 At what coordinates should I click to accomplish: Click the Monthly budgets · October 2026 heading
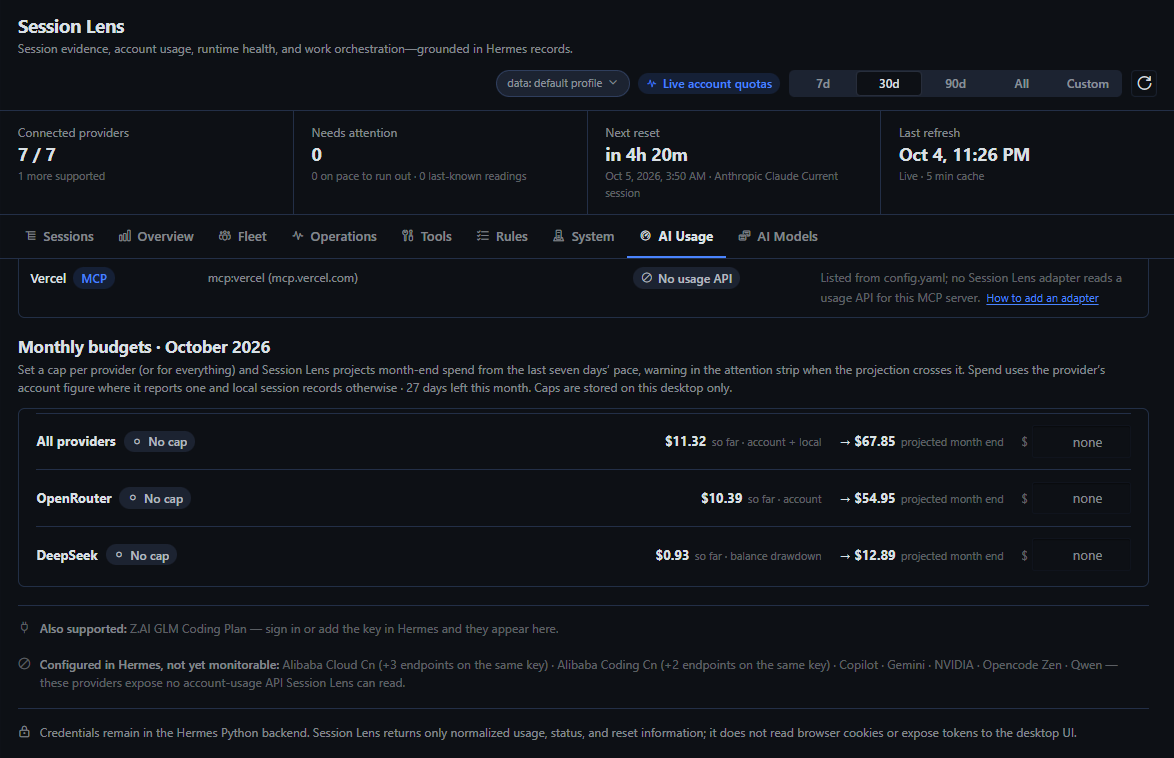pos(144,348)
